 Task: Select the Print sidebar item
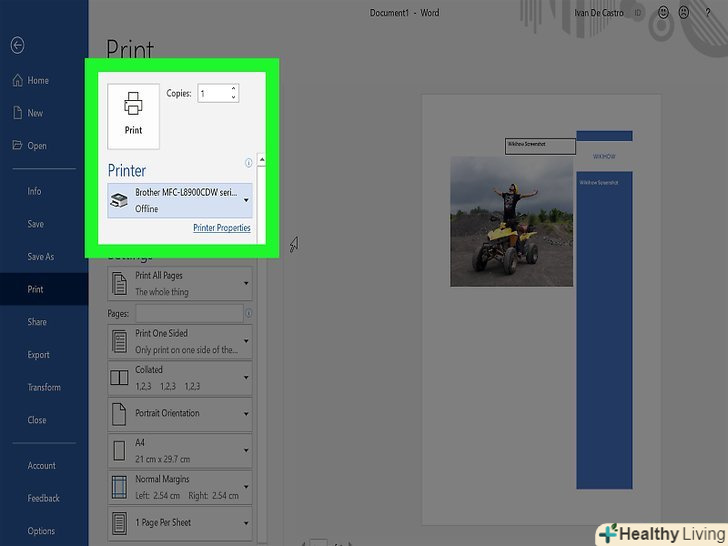(x=44, y=289)
